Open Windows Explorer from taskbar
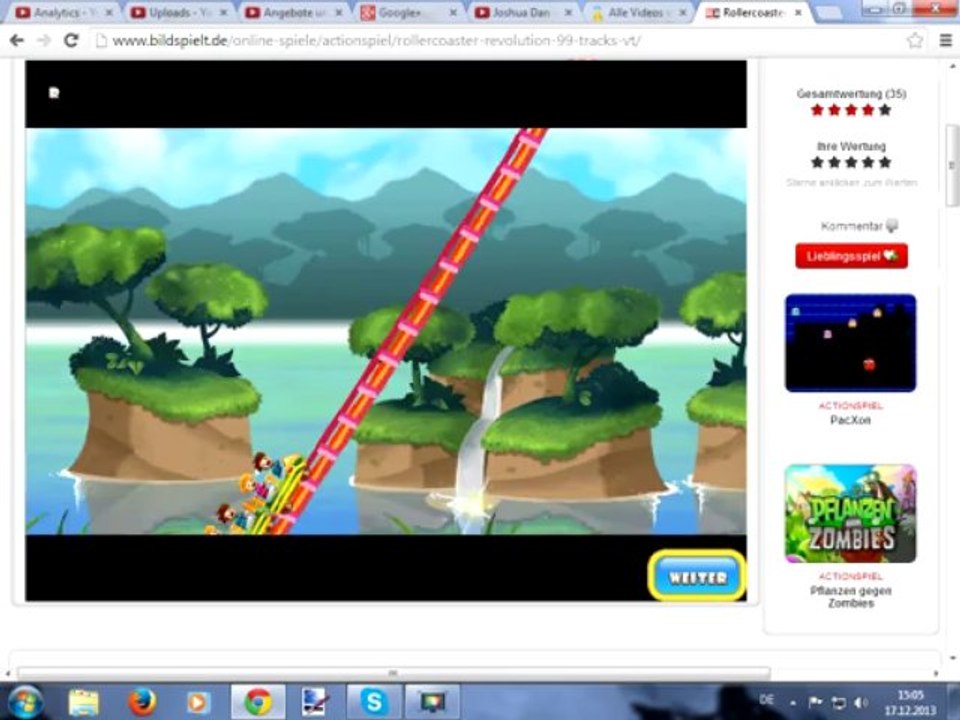Screen dimensions: 960x720 tap(84, 702)
